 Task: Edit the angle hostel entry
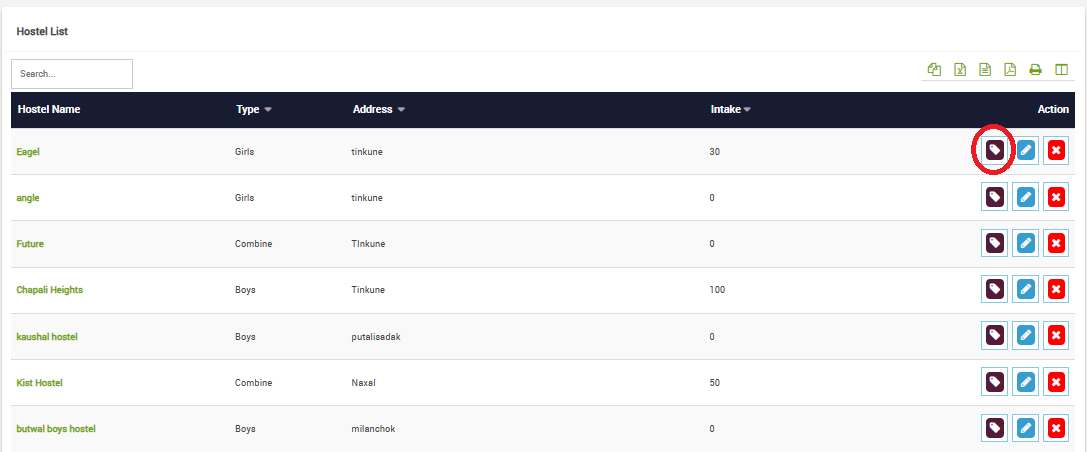coord(1025,197)
